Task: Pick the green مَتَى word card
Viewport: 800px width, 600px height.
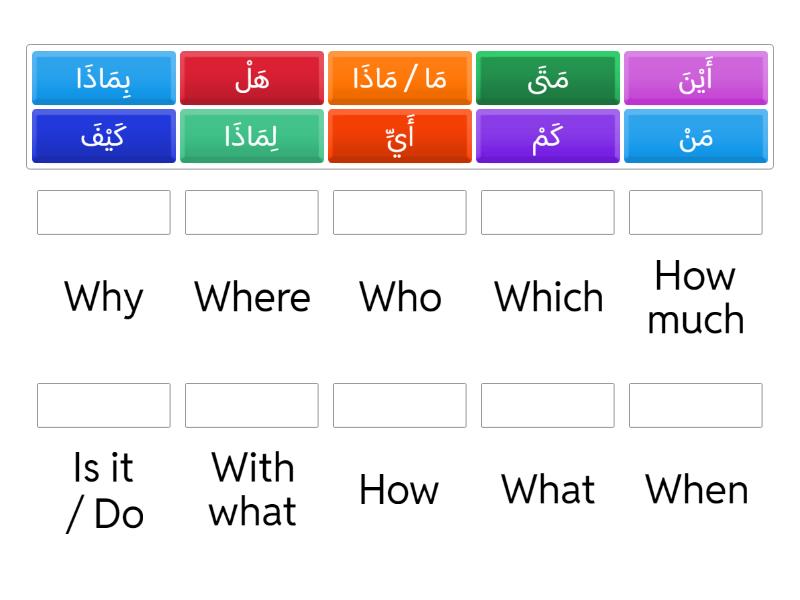Action: (x=548, y=79)
